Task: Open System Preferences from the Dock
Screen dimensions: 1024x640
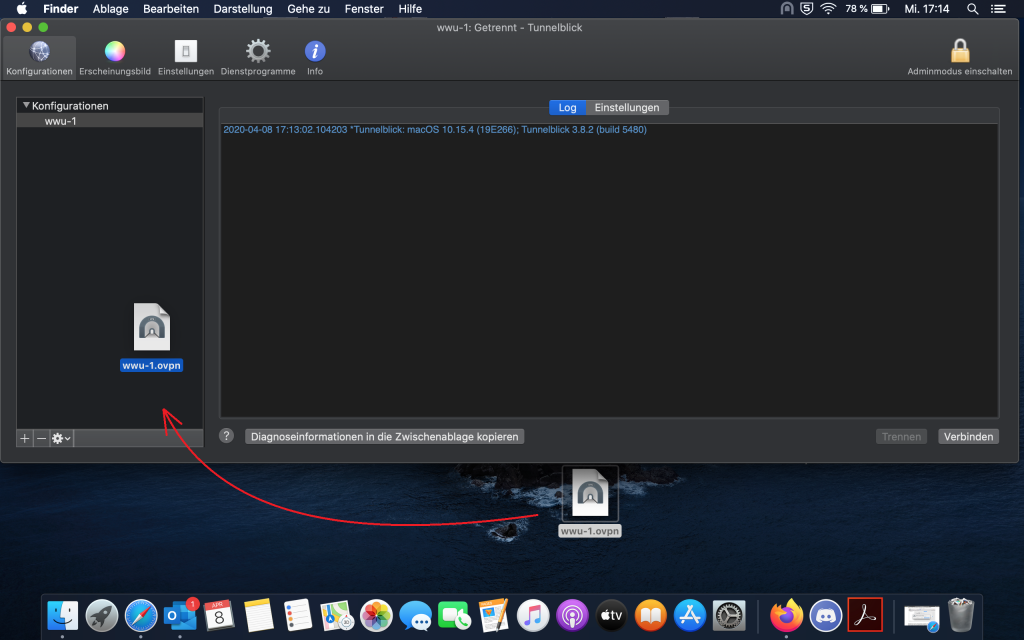Action: 729,615
